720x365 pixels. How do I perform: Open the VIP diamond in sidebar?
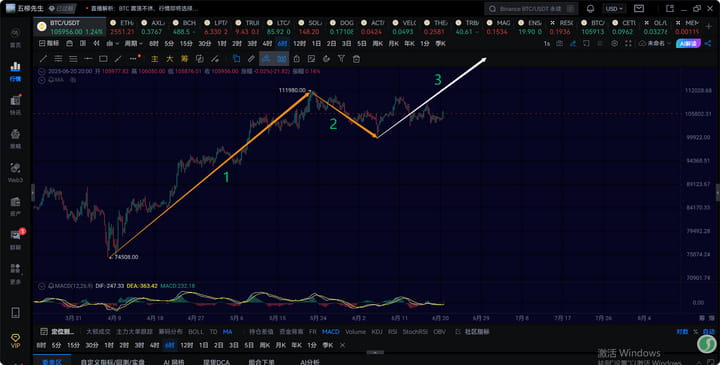click(x=15, y=341)
